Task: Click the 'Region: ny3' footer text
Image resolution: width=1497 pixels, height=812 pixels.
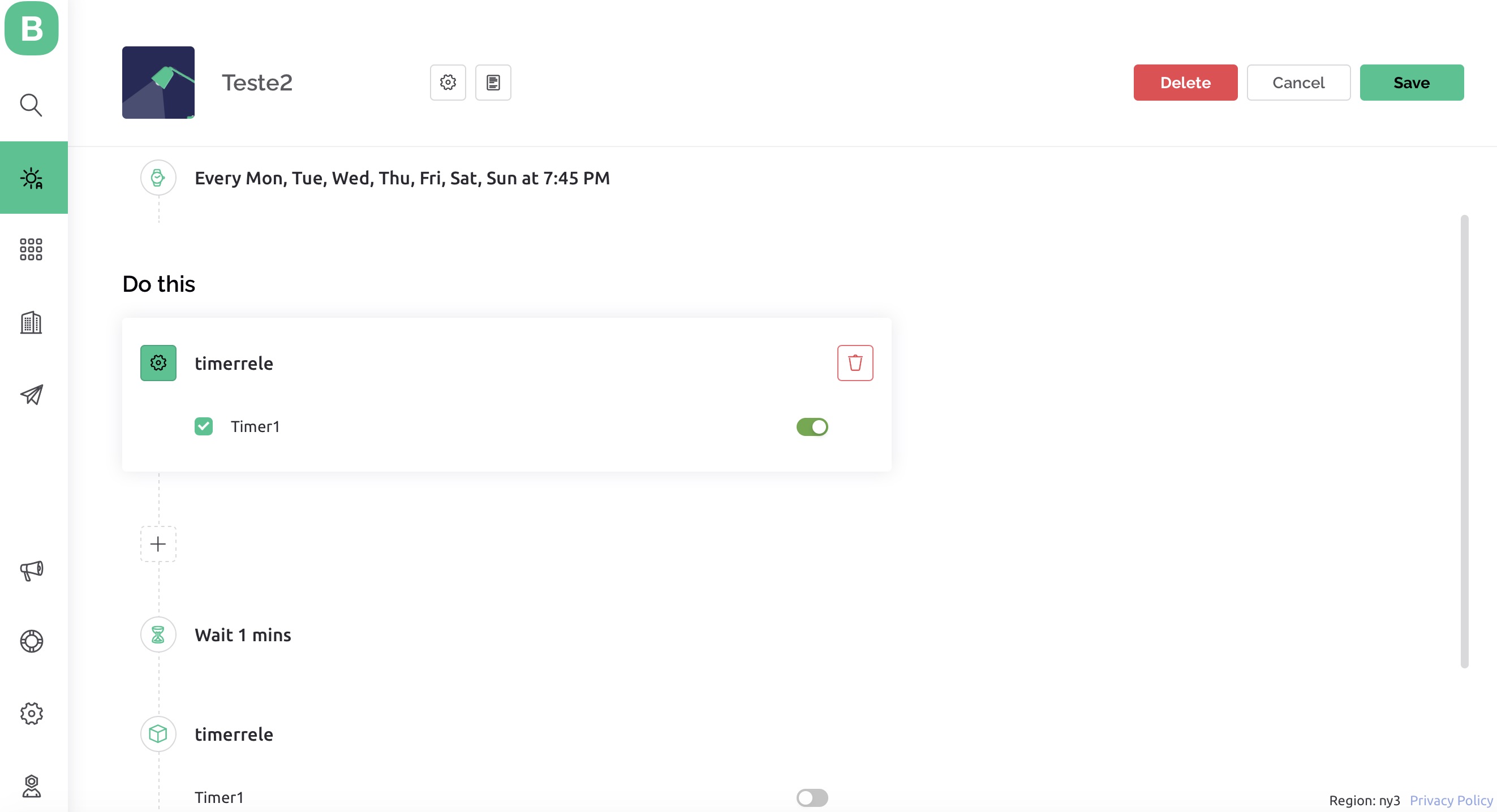Action: pos(1365,800)
